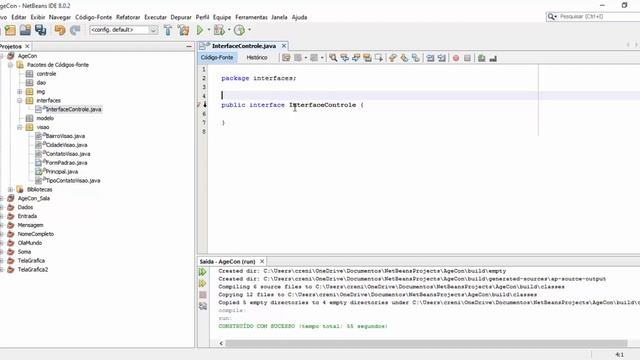Image resolution: width=640 pixels, height=360 pixels.
Task: Click Toggle Rectangular Selection icon
Action: point(379,58)
